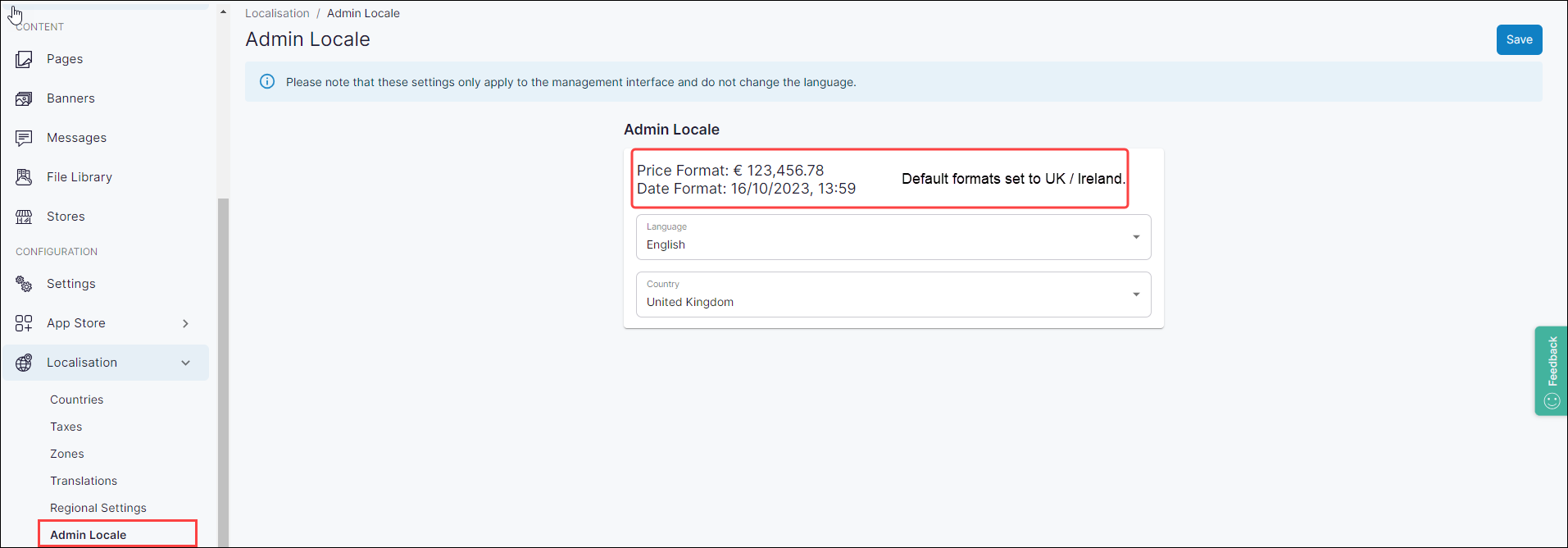Select Regional Settings in sidebar
The width and height of the screenshot is (1568, 548).
pyautogui.click(x=98, y=508)
